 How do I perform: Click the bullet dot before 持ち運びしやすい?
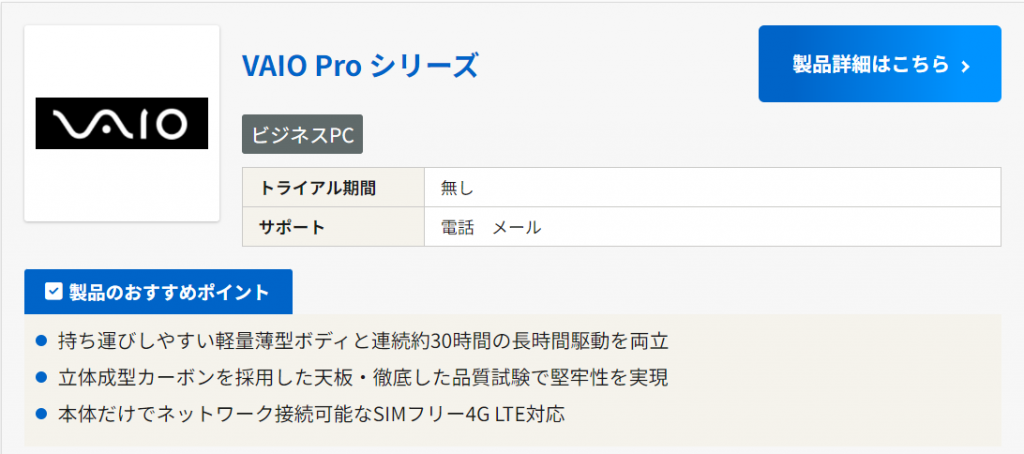coord(41,341)
